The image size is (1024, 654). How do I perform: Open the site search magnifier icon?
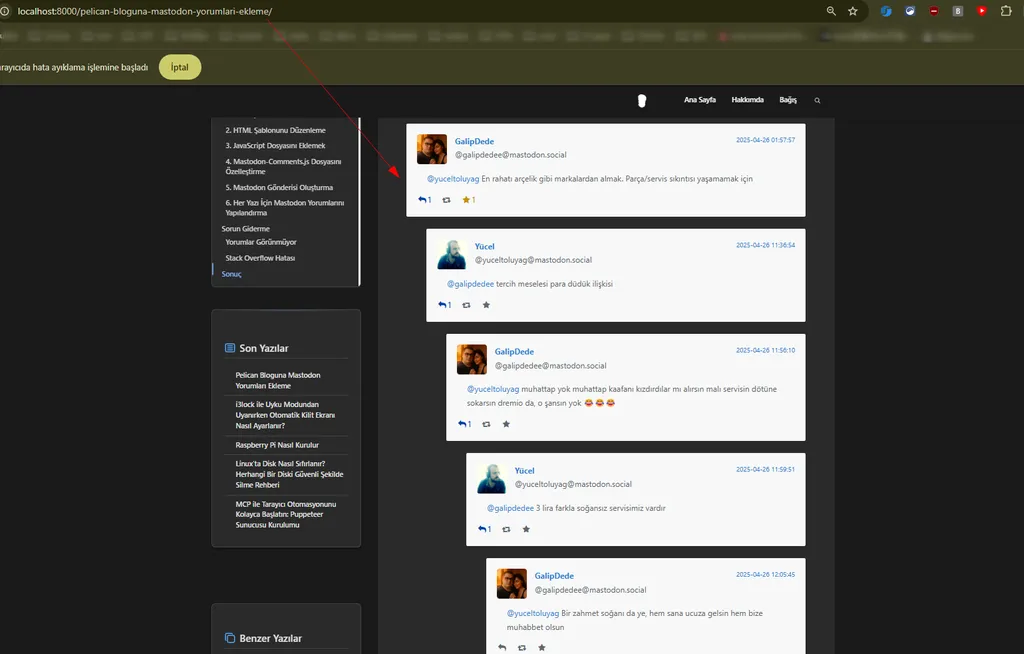tap(817, 101)
